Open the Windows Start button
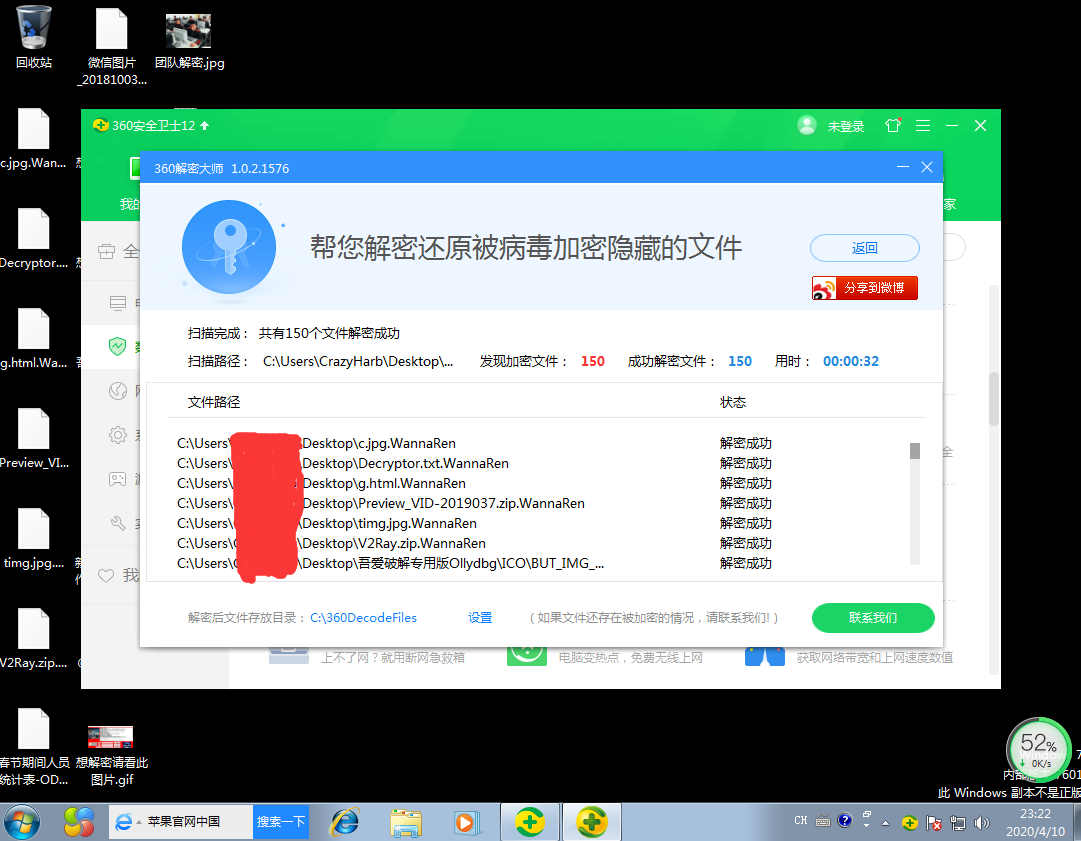Viewport: 1081px width, 841px height. pyautogui.click(x=22, y=822)
